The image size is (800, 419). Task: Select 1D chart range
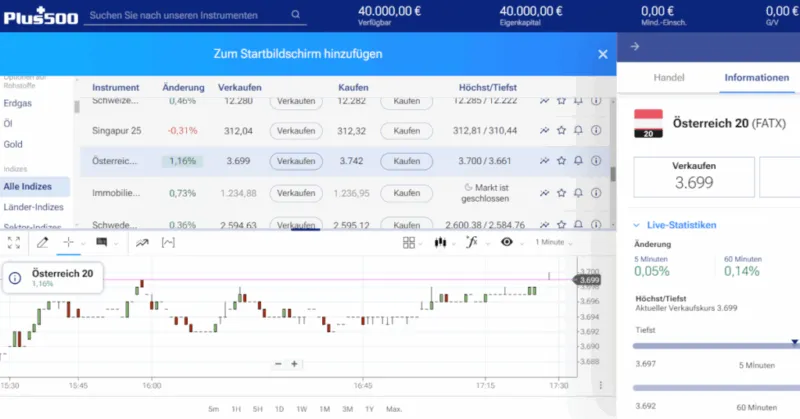point(279,409)
